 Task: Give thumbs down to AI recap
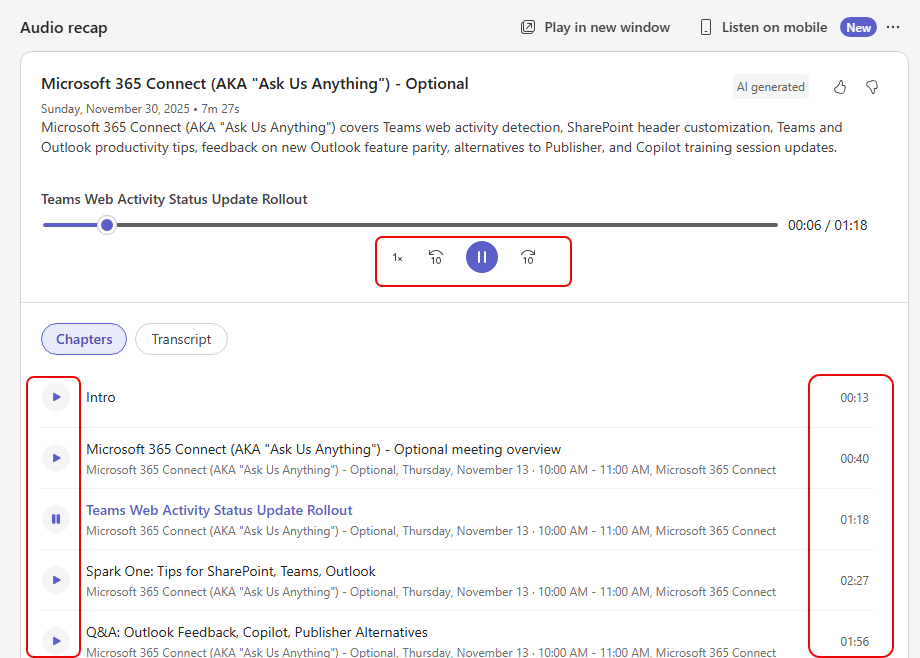click(872, 87)
